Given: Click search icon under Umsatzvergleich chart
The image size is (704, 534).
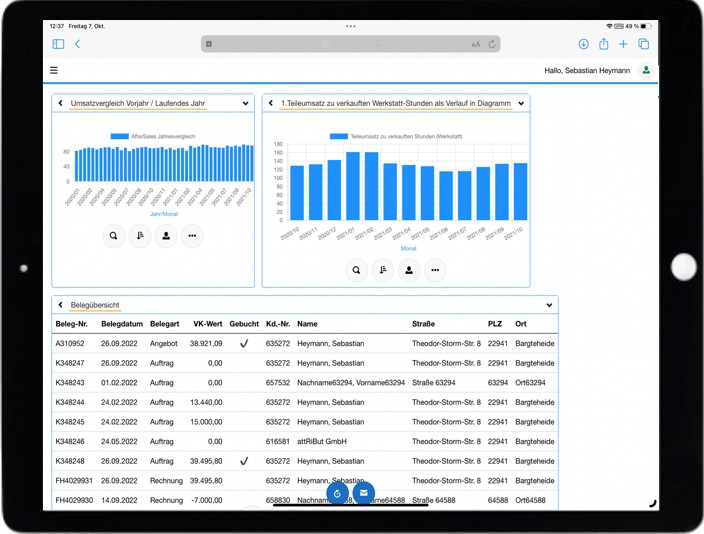Looking at the screenshot, I should pos(113,236).
